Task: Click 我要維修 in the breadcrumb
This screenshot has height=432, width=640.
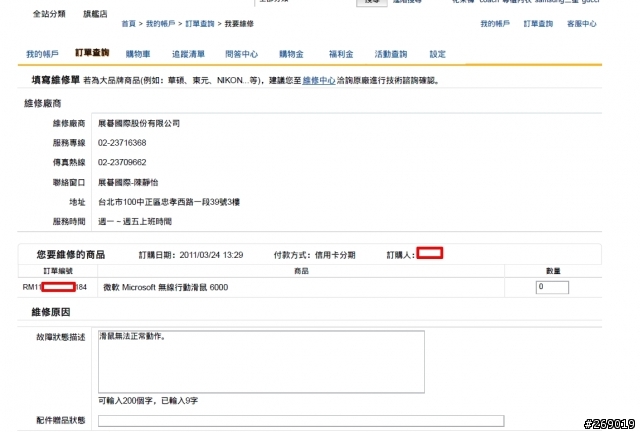Action: (239, 24)
